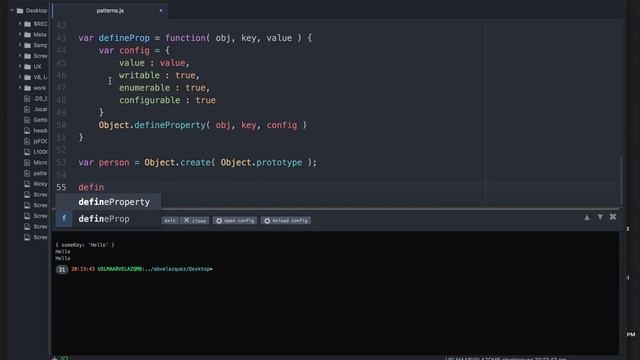The image size is (640, 360).
Task: Click the head image file icon
Action: 27,131
